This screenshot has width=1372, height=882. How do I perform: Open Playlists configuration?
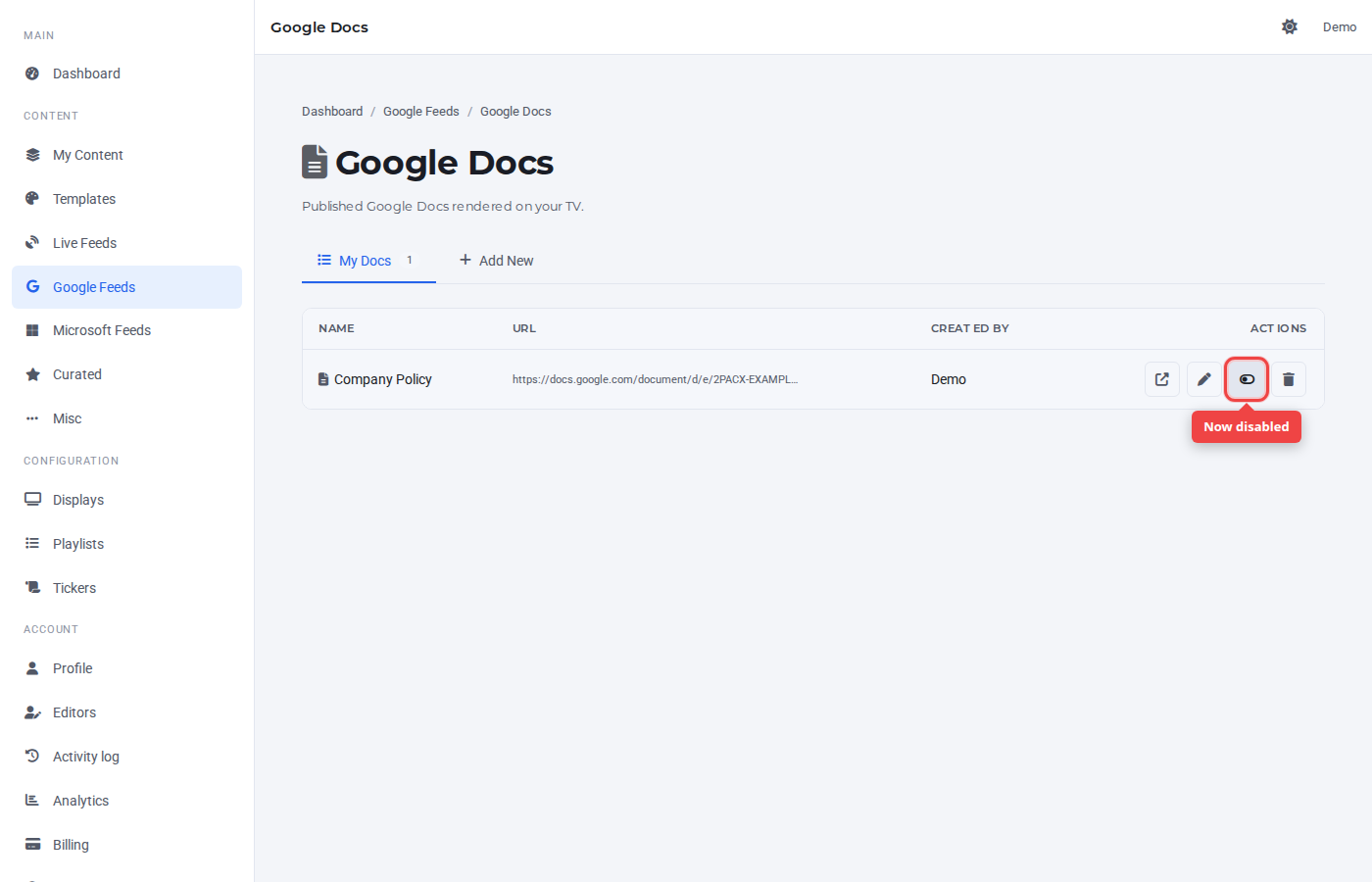coord(126,544)
